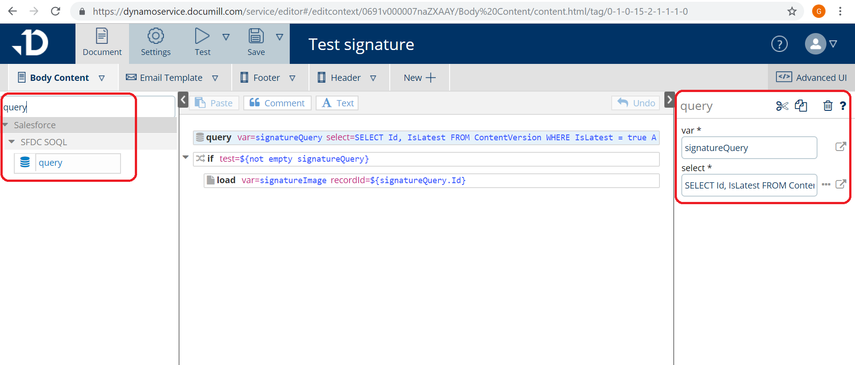Click the scissors cut icon

[x=782, y=106]
